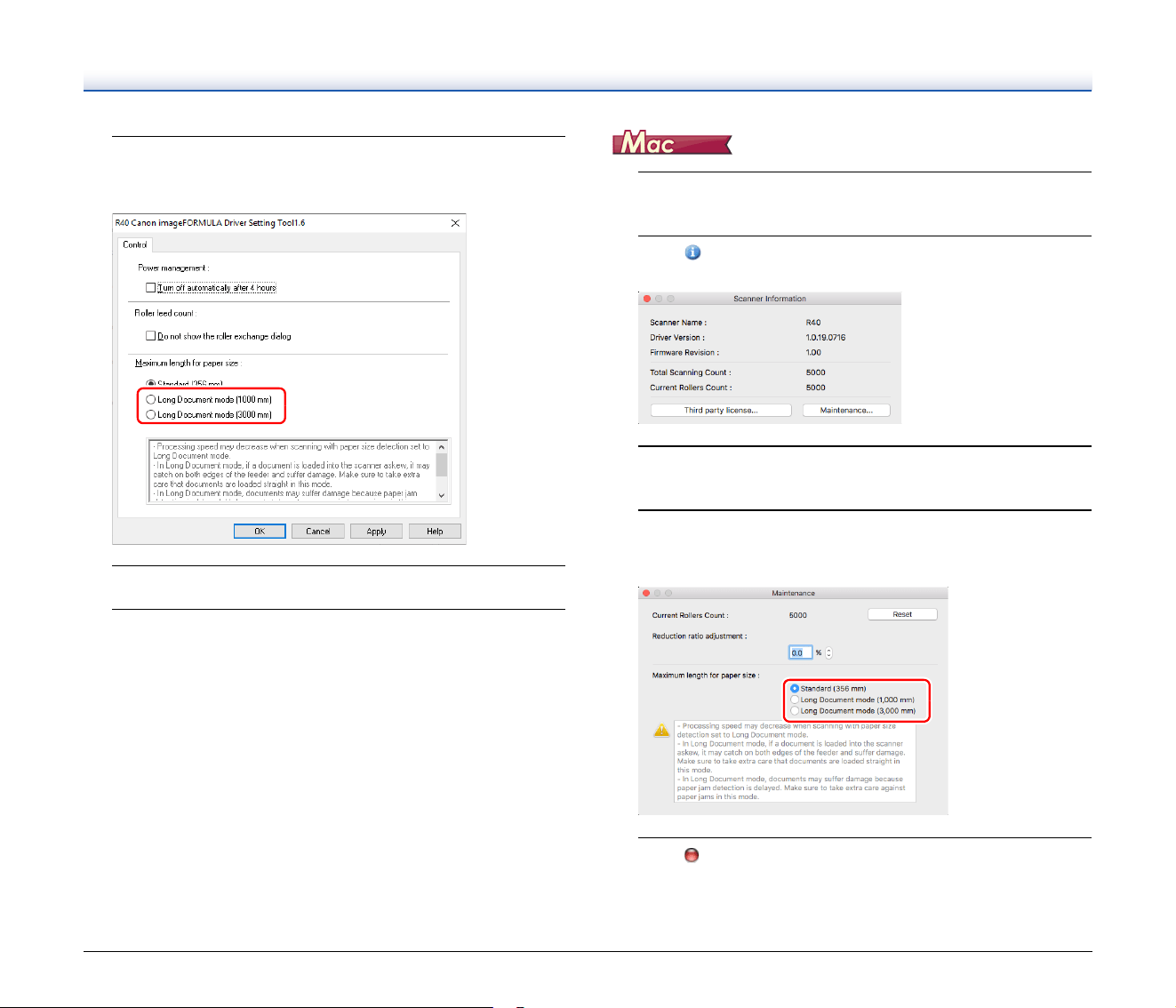This screenshot has height=1008, width=1176.
Task: Click the Help button
Action: point(435,532)
